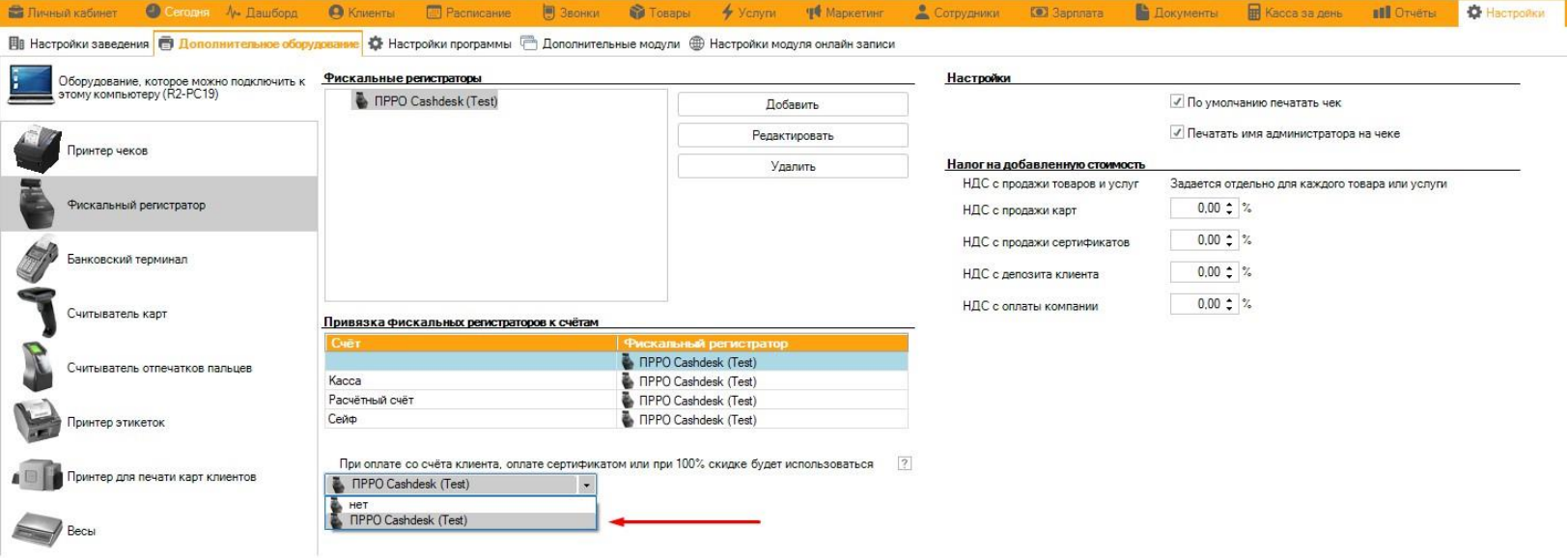Select the card reader scanner icon

point(38,313)
